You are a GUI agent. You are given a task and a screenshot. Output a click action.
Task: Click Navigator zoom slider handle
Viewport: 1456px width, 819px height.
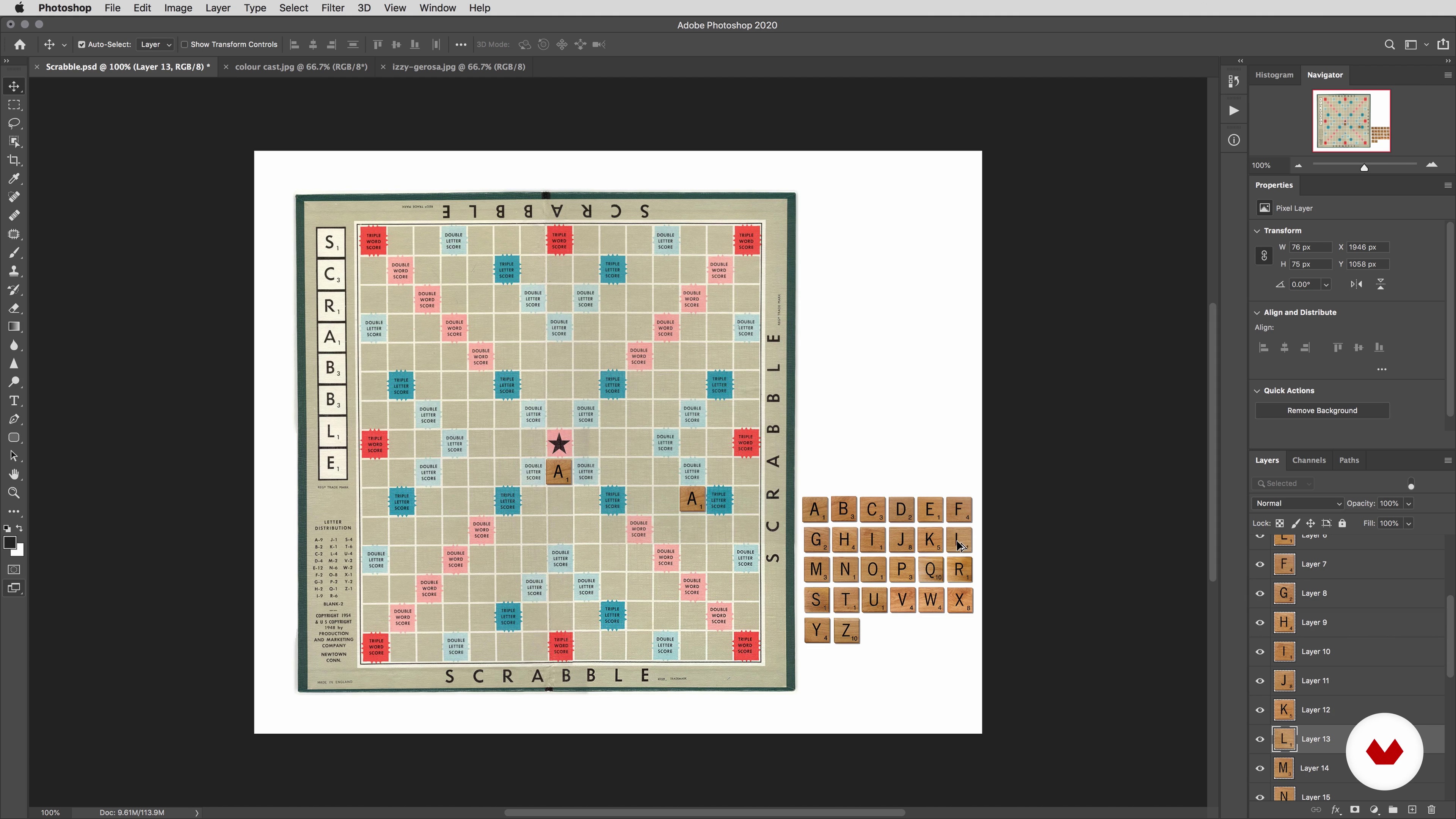[1364, 167]
